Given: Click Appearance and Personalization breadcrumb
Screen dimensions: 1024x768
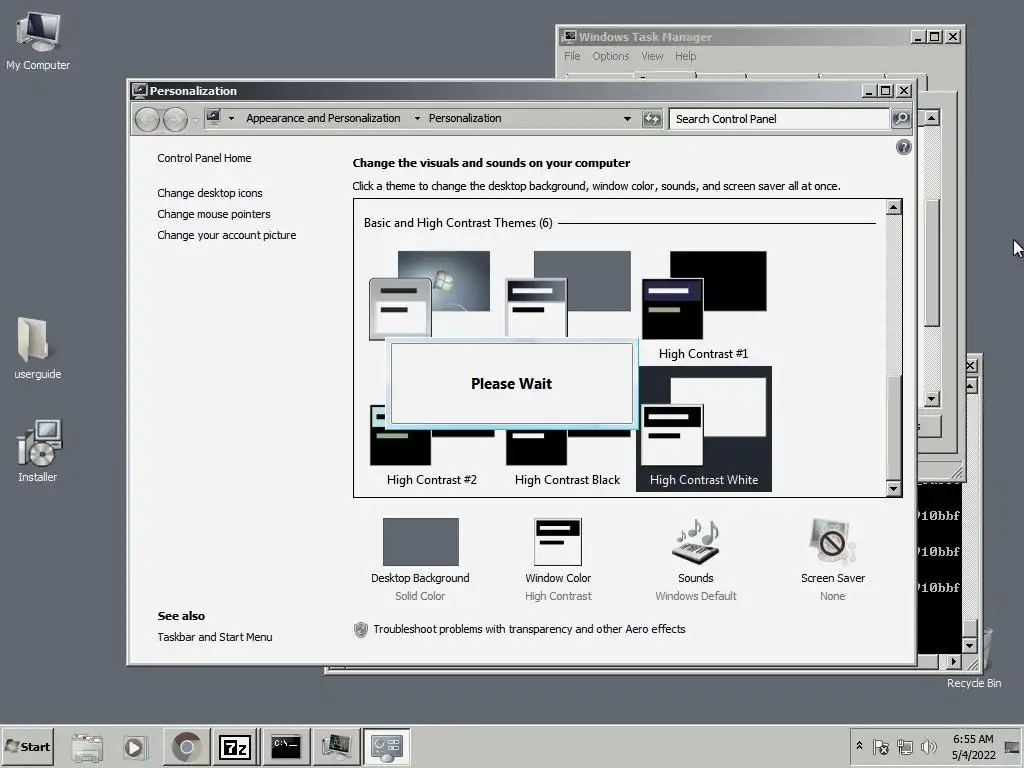Looking at the screenshot, I should tap(323, 118).
